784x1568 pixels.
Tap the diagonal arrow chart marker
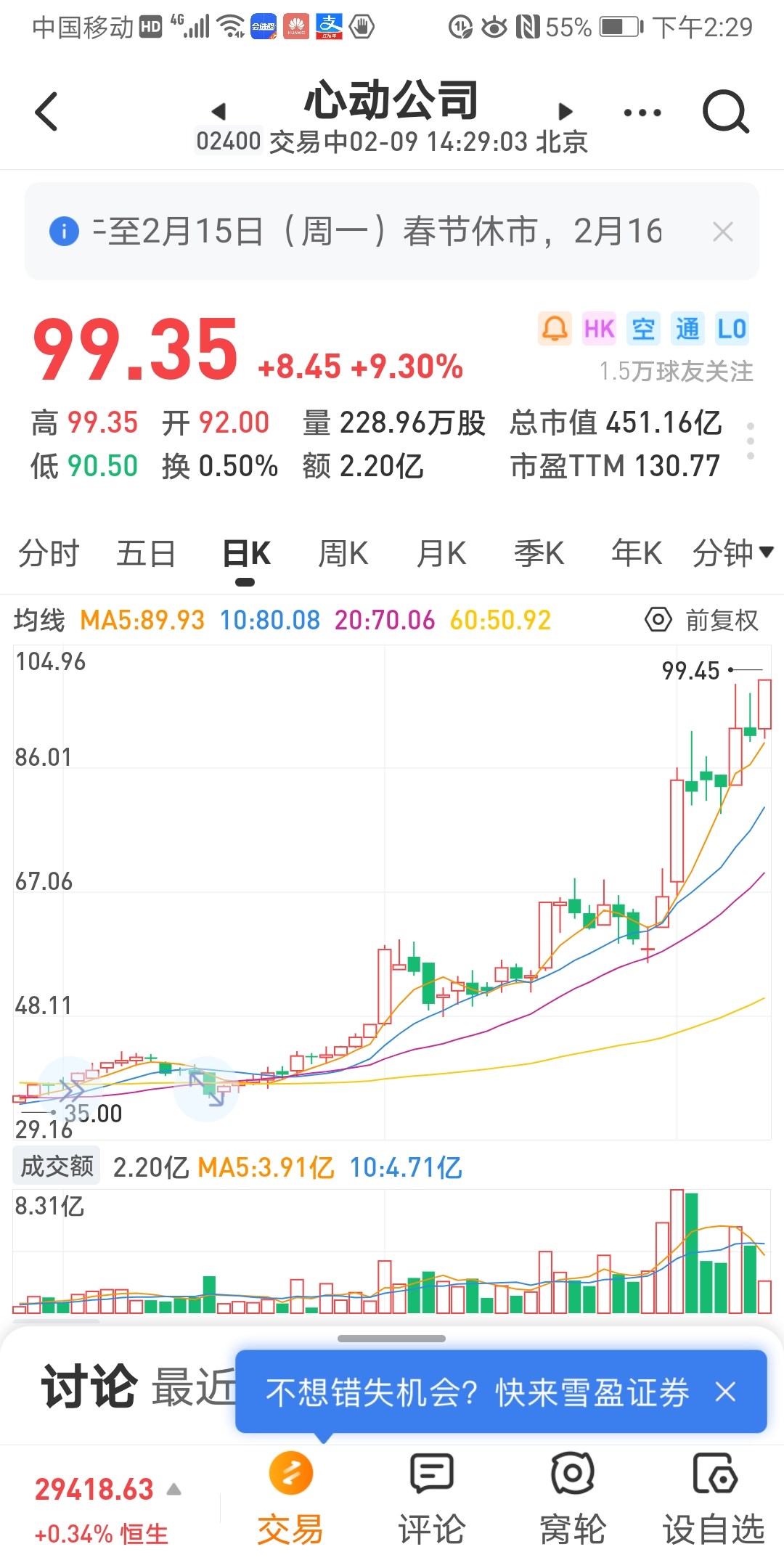[x=207, y=1089]
